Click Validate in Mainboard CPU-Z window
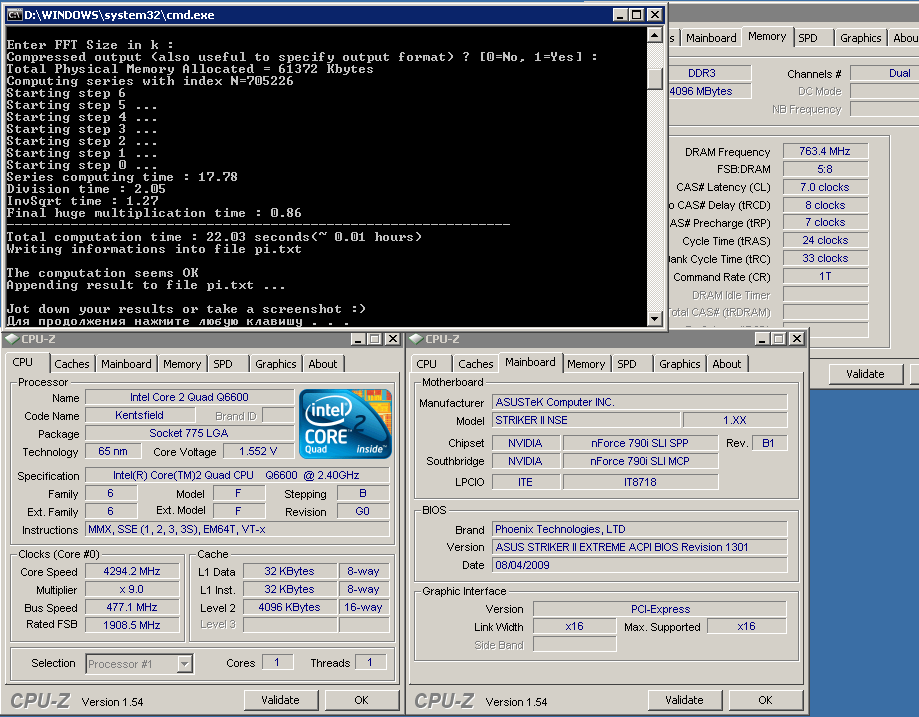This screenshot has height=717, width=919. click(x=684, y=700)
